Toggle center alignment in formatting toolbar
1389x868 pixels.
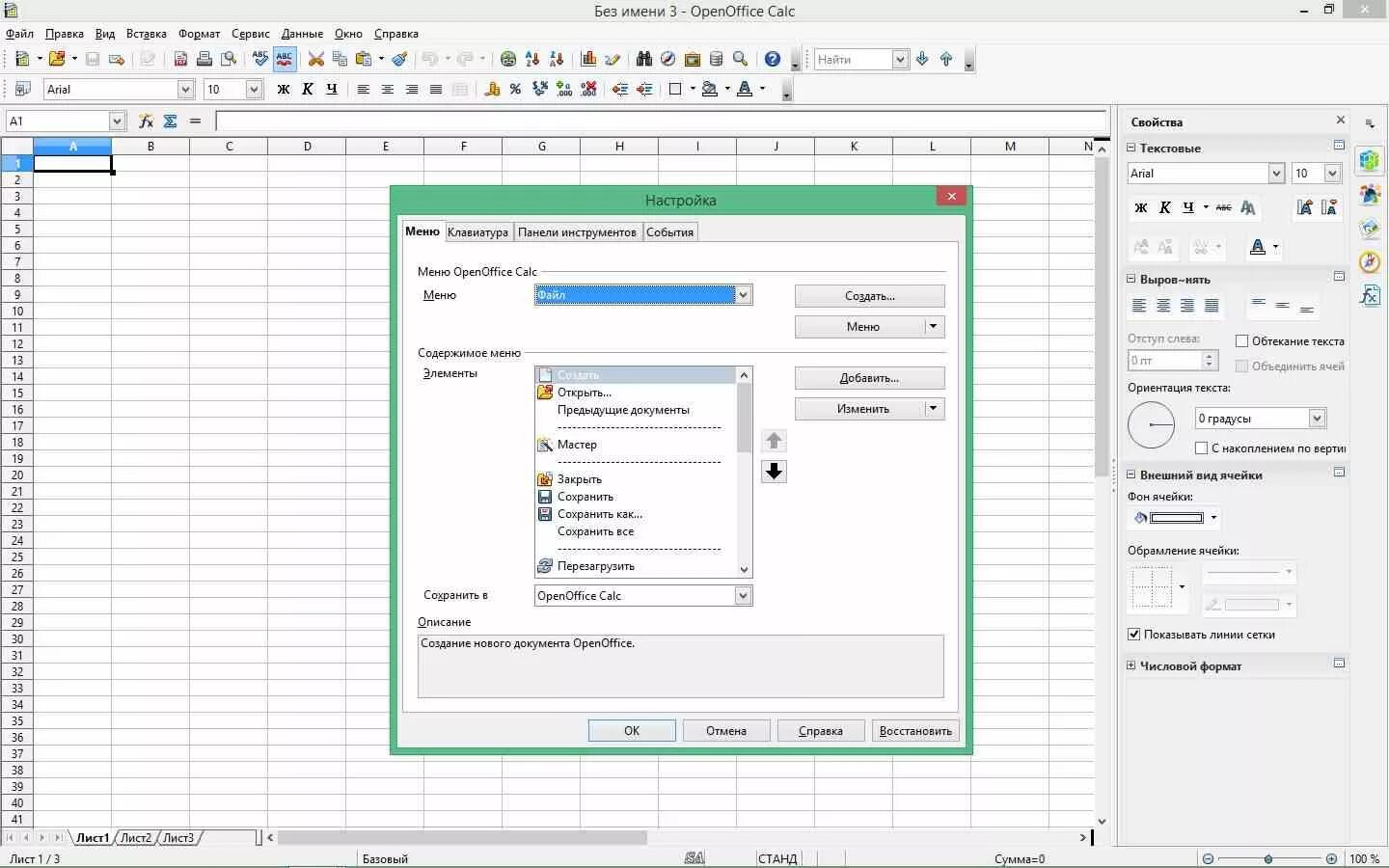(x=388, y=89)
